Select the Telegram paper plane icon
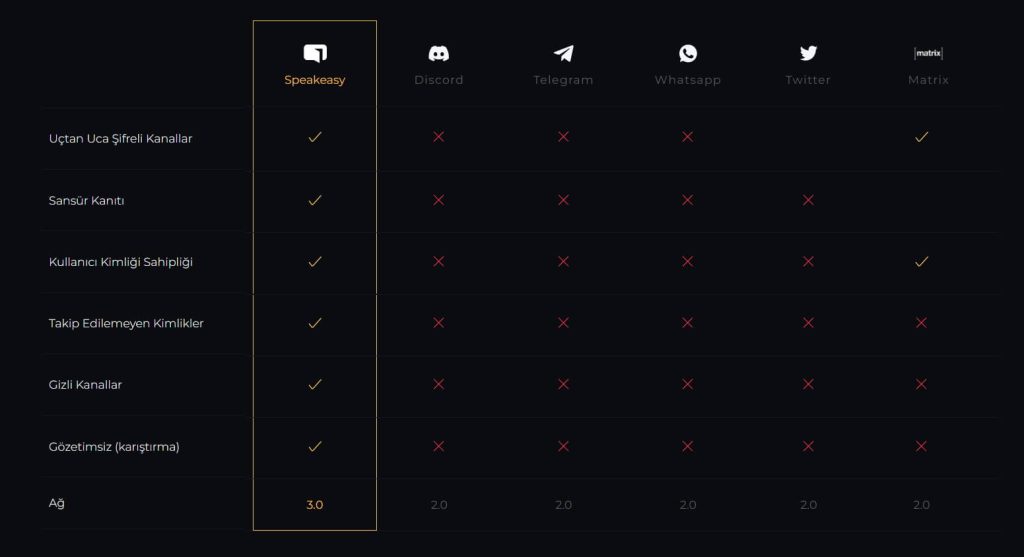1024x557 pixels. [x=564, y=53]
